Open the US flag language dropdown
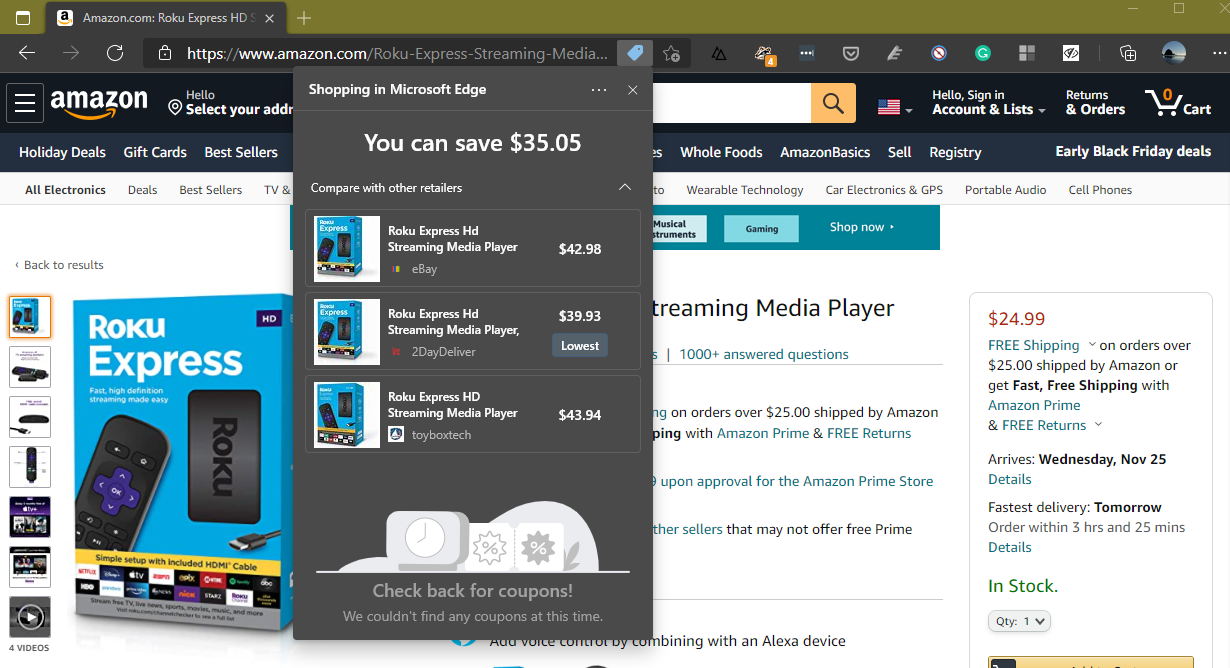 click(895, 108)
